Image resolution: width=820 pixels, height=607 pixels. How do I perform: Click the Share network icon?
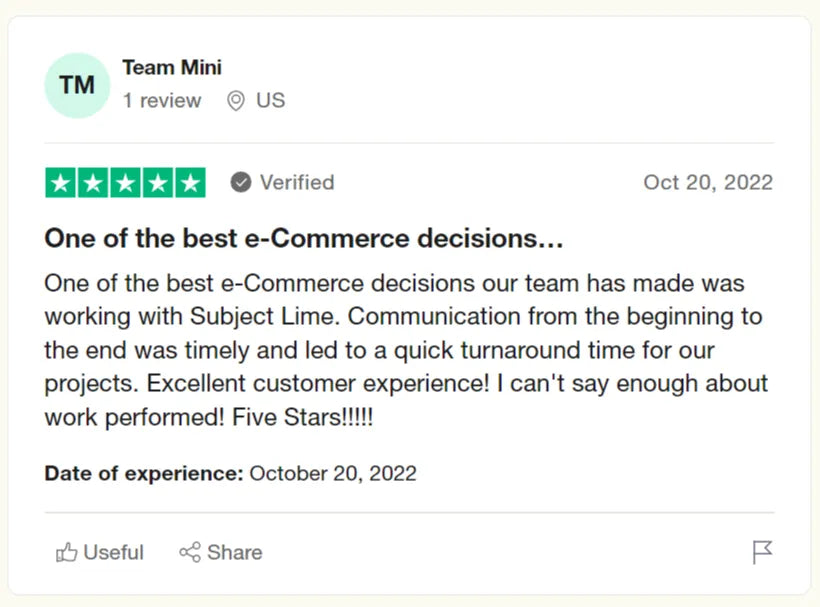(189, 552)
